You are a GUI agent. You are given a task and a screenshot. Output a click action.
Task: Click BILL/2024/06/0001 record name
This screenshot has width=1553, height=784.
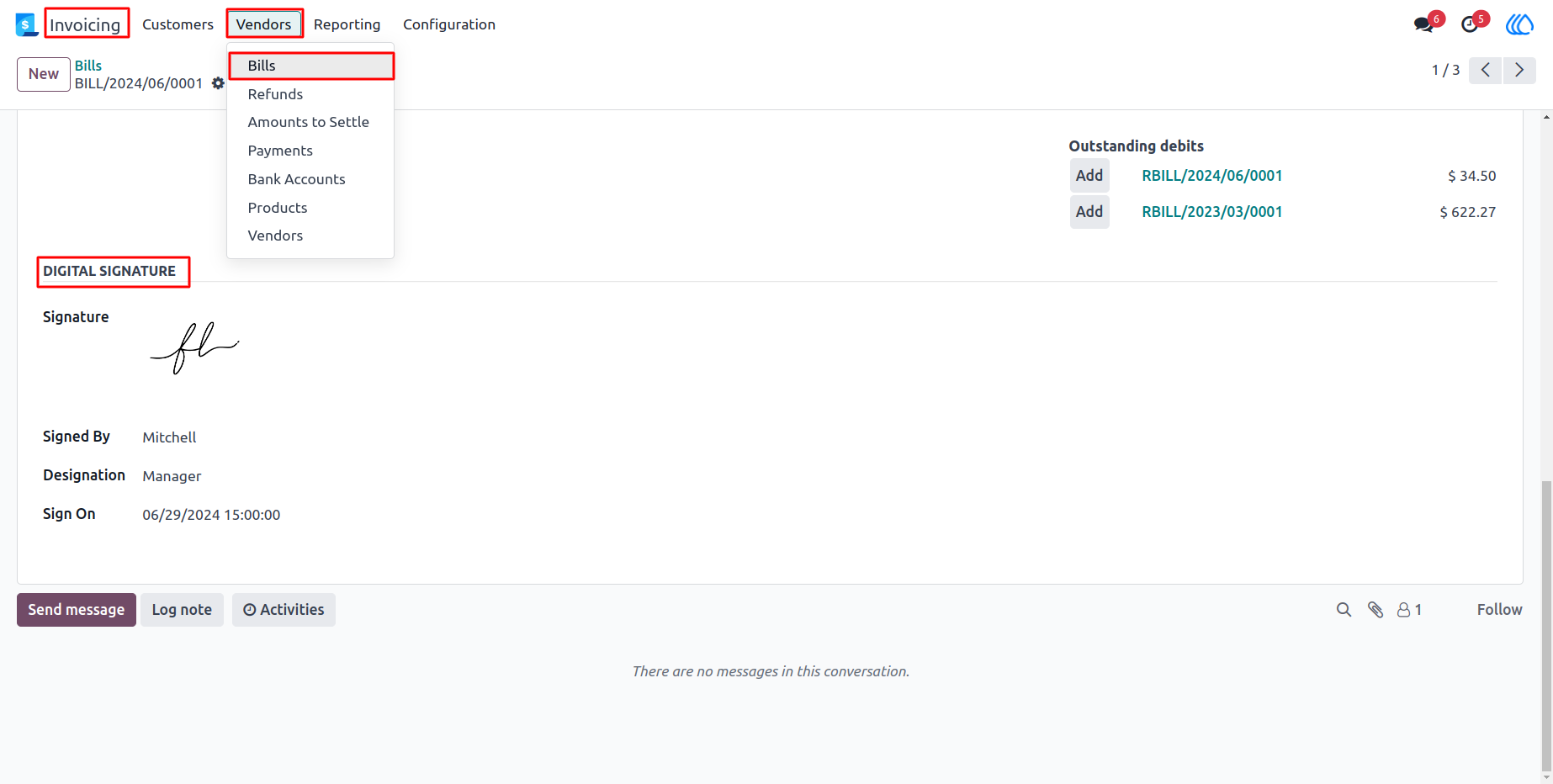coord(139,83)
